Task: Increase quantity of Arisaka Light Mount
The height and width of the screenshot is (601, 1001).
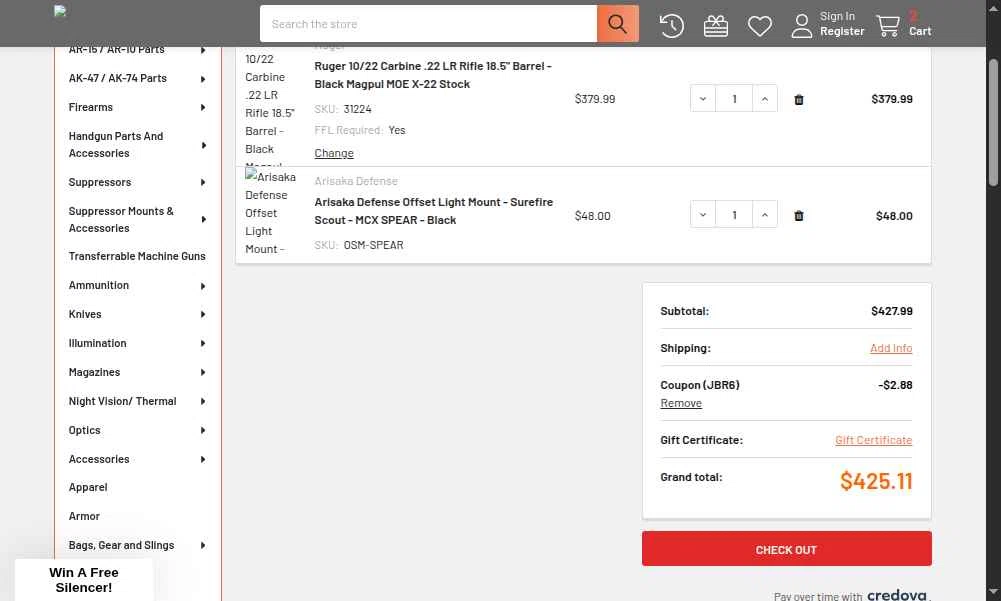Action: click(765, 215)
